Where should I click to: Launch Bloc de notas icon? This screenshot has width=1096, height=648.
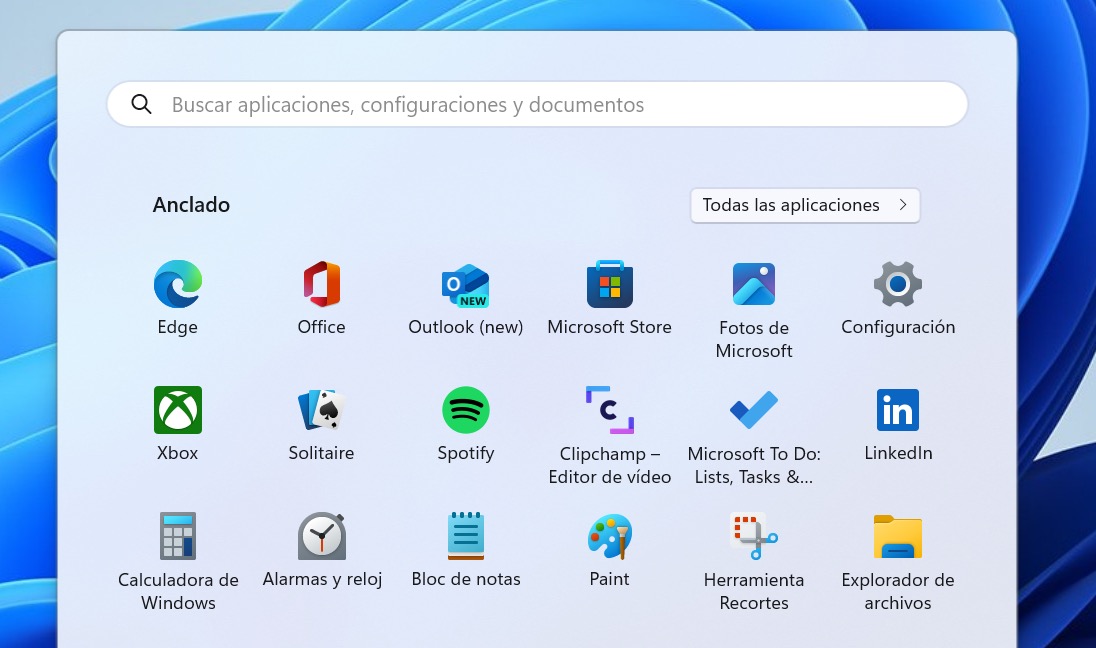coord(466,535)
